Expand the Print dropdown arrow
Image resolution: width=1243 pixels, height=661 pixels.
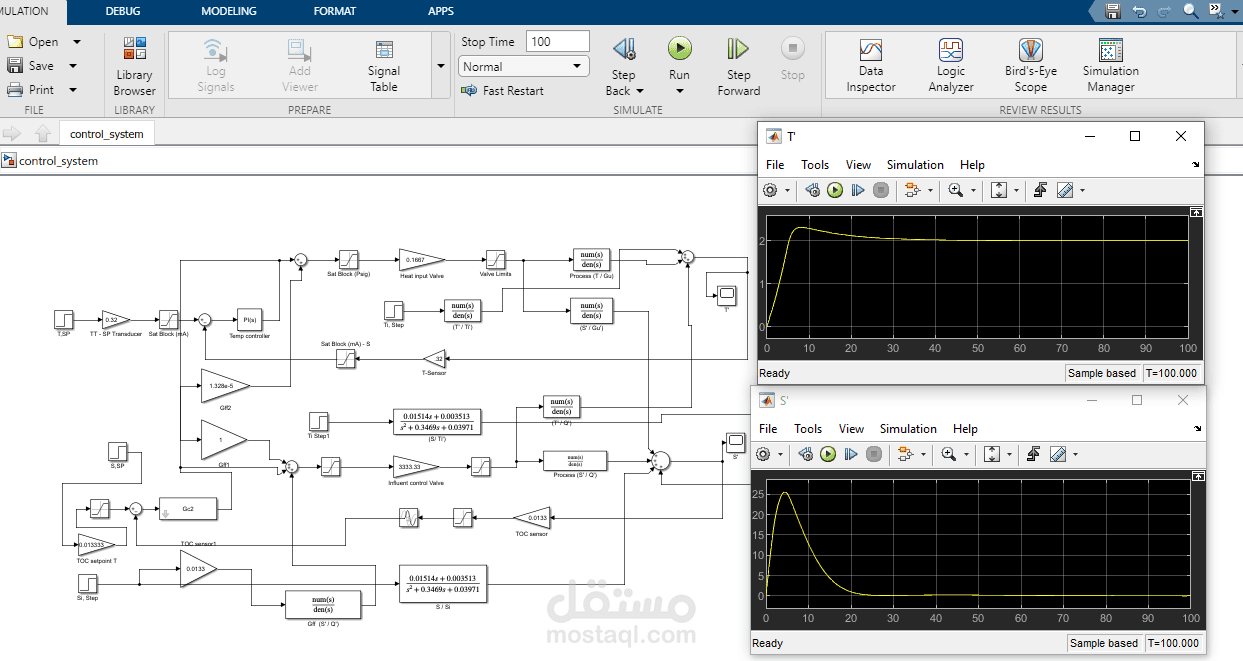tap(72, 90)
